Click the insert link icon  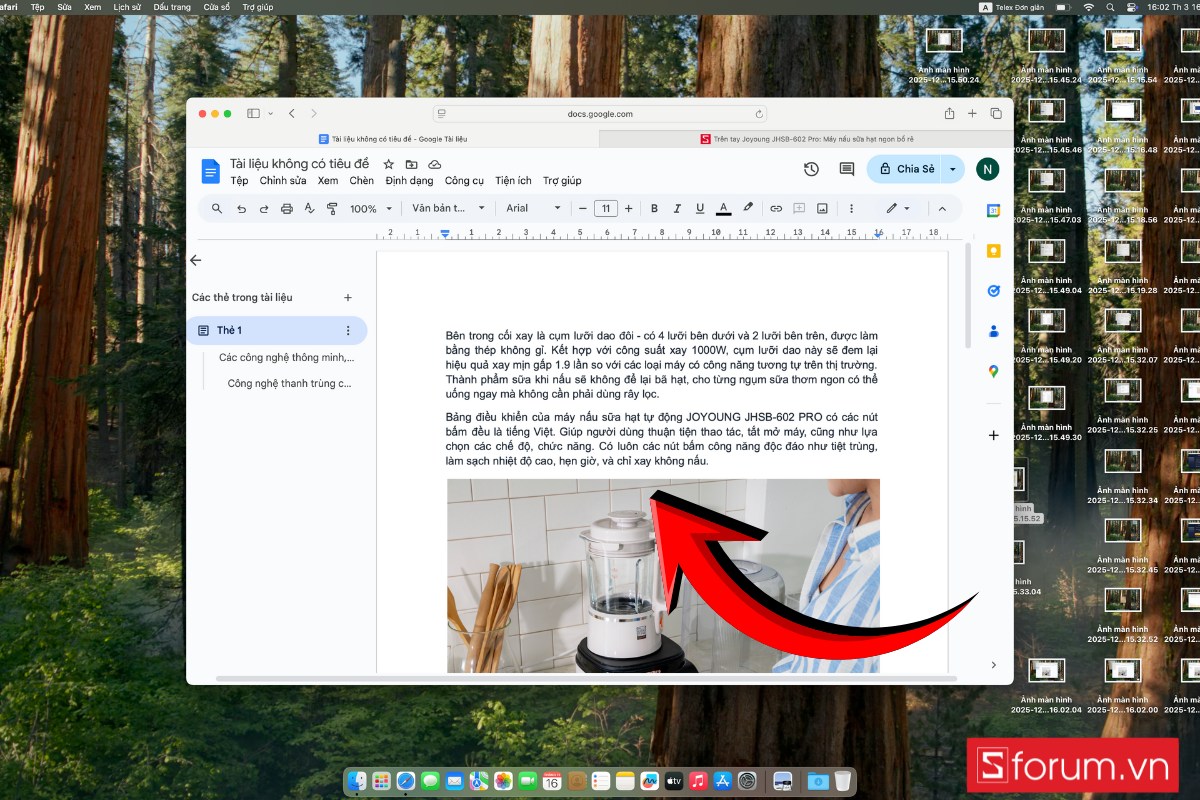click(x=775, y=209)
